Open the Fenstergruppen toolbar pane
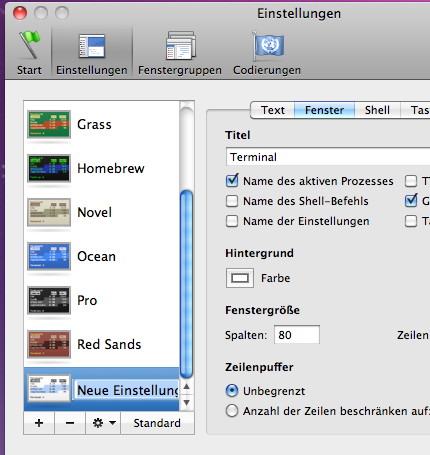Viewport: 430px width, 455px height. coord(180,53)
